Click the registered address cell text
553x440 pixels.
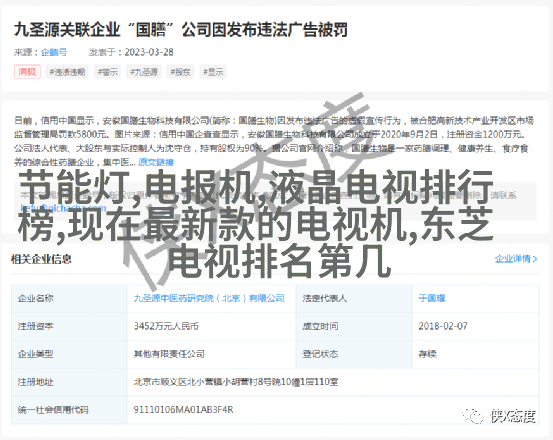click(x=236, y=382)
